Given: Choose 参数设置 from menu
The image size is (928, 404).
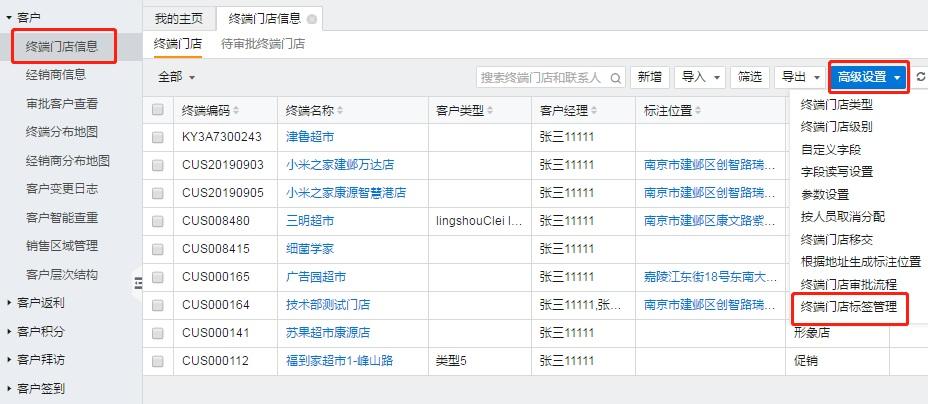Looking at the screenshot, I should 824,195.
